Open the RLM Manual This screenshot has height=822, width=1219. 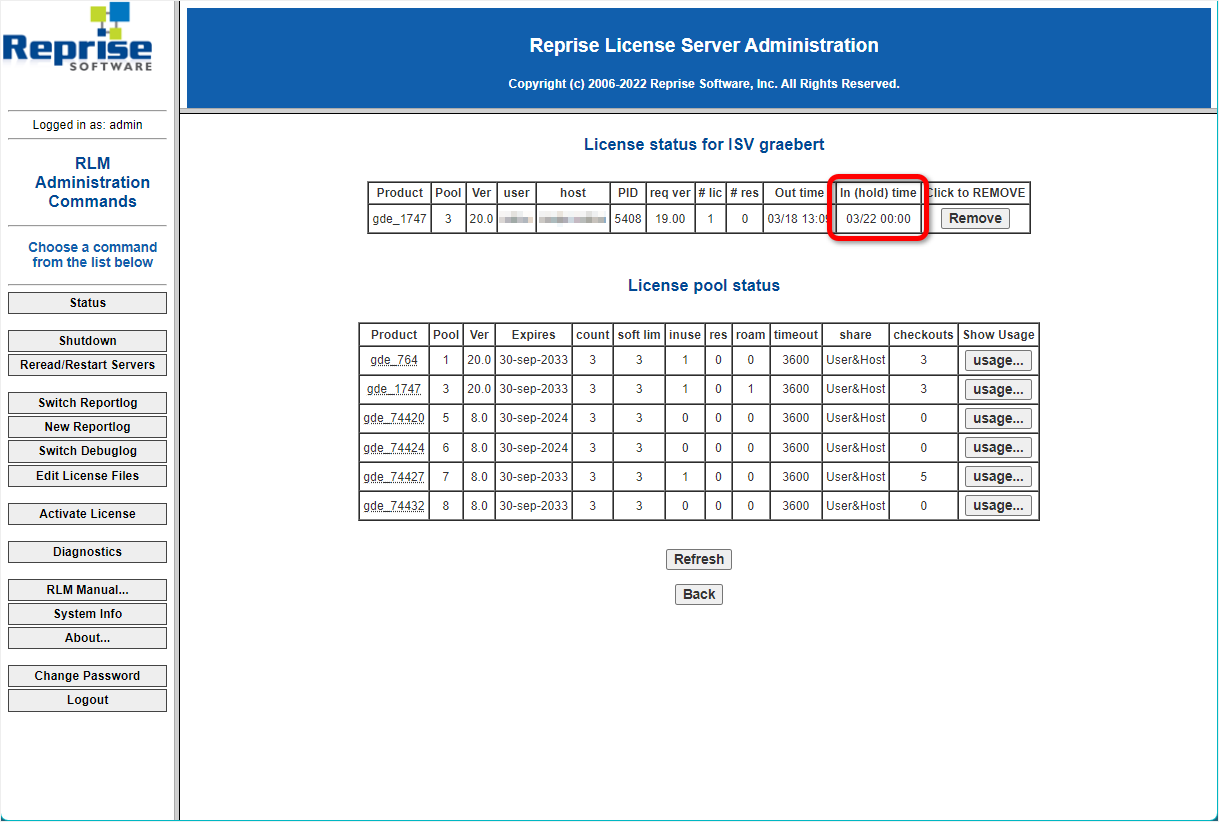[x=88, y=590]
